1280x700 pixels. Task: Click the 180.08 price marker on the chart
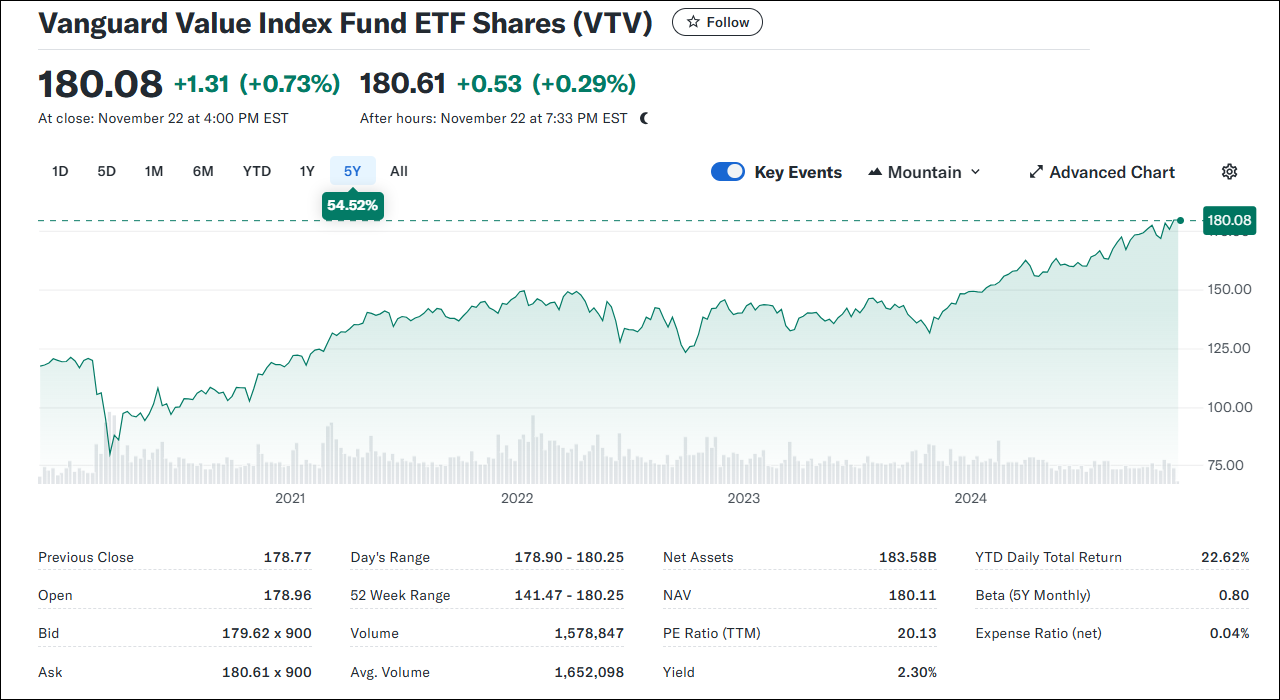coord(1229,220)
